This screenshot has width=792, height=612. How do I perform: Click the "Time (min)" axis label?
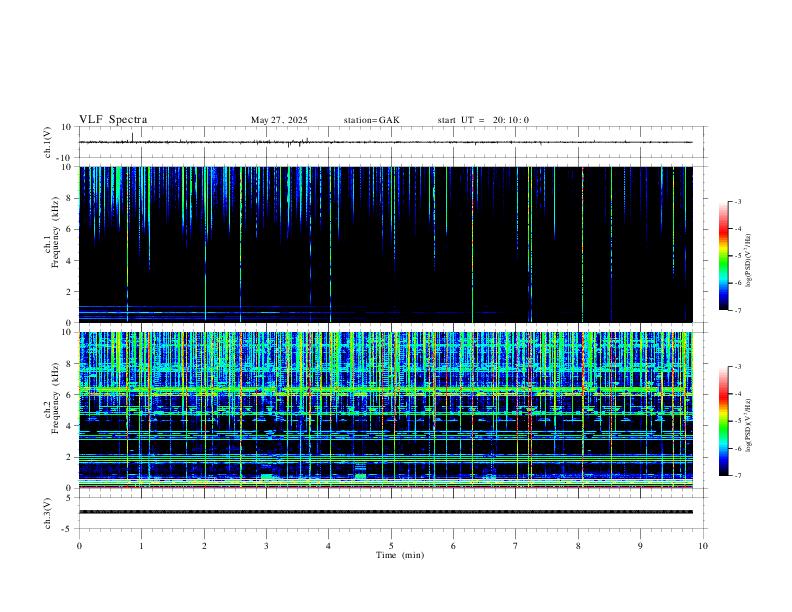point(400,555)
